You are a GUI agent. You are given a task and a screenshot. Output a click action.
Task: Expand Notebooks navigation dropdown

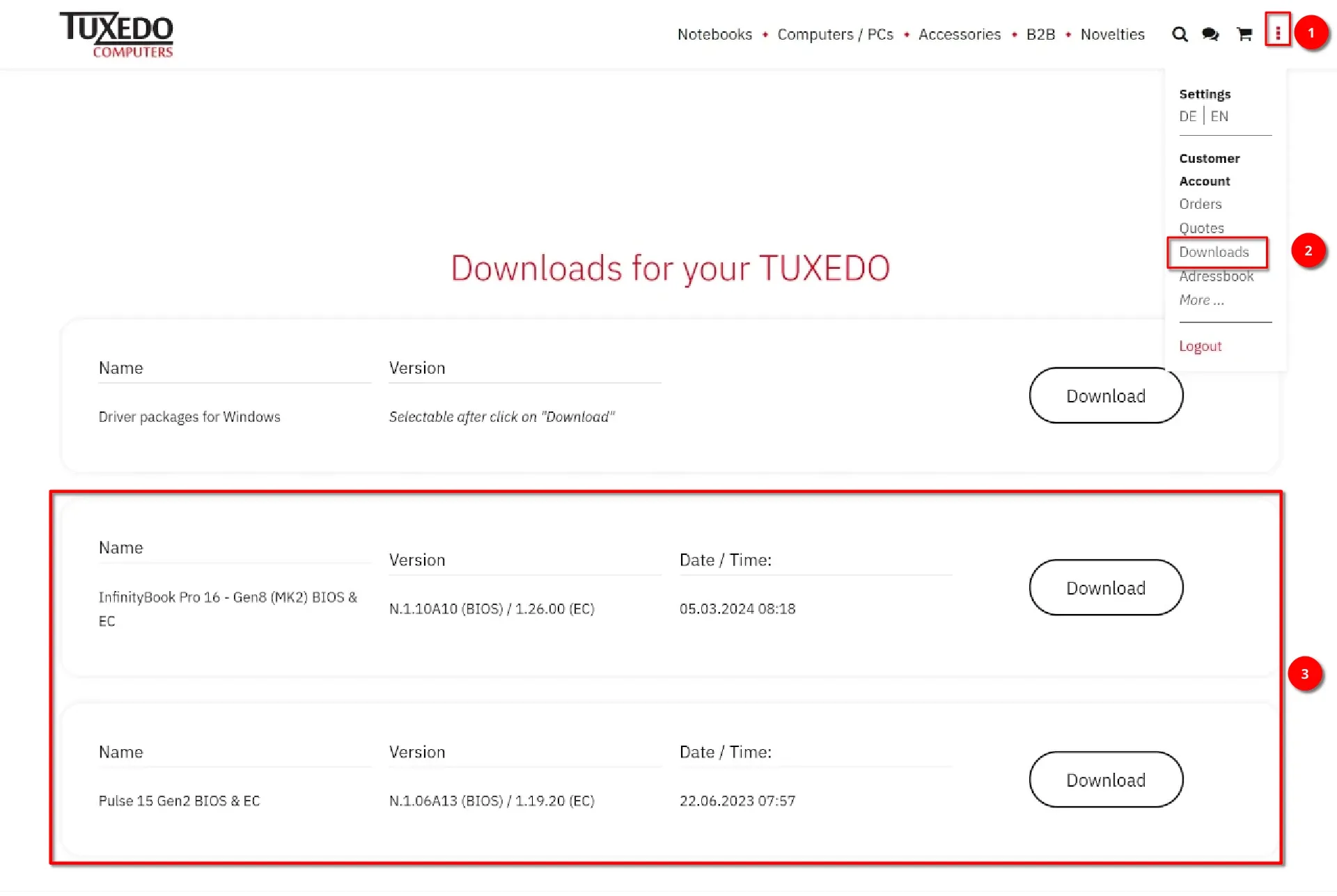coord(714,34)
